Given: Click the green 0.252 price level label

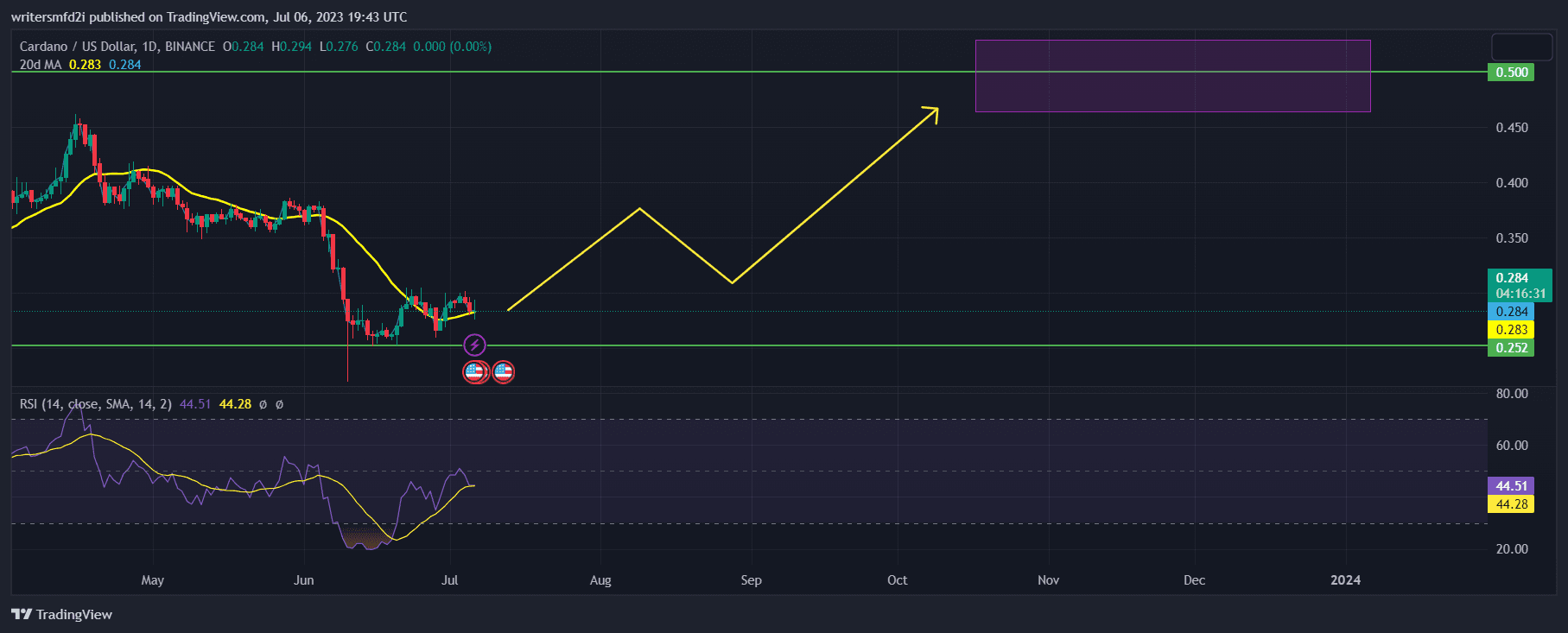Looking at the screenshot, I should tap(1510, 348).
